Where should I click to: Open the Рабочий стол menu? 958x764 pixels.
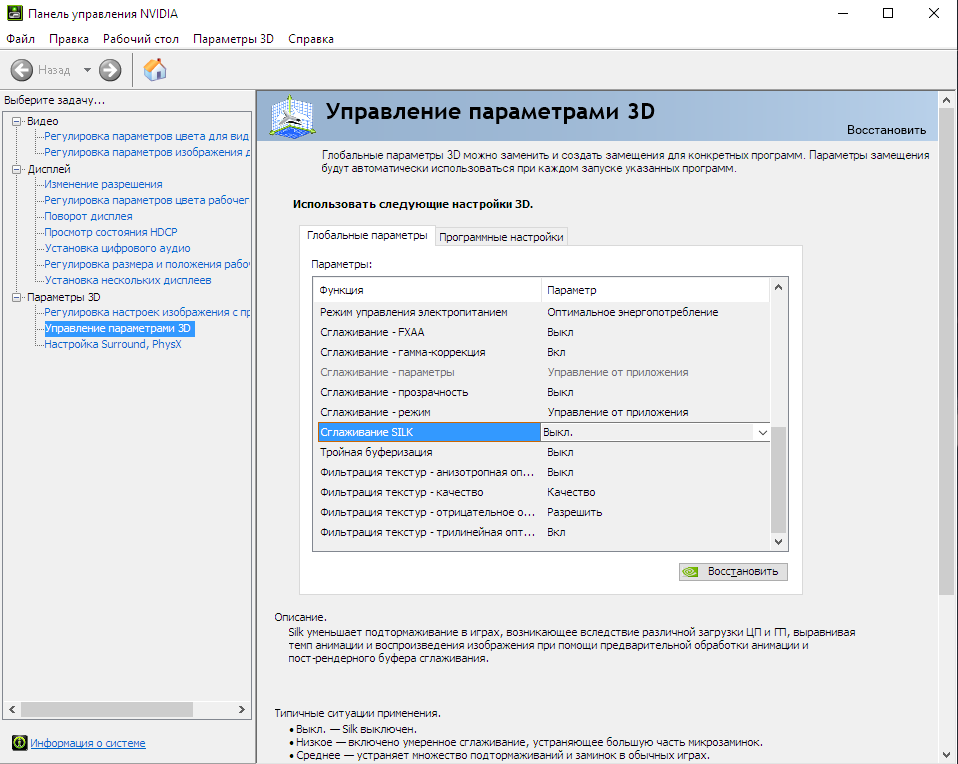pos(141,39)
